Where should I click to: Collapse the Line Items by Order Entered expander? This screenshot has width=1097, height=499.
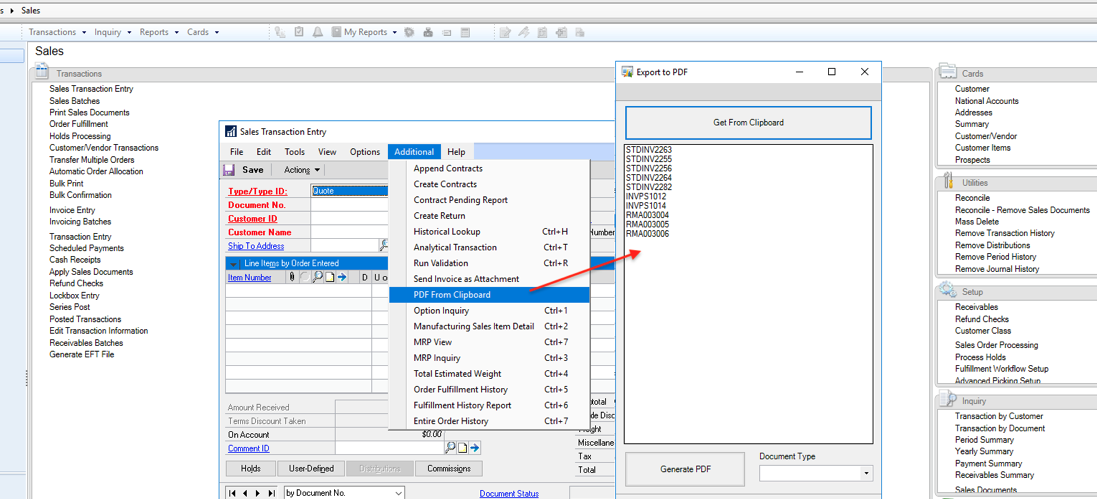coord(234,264)
